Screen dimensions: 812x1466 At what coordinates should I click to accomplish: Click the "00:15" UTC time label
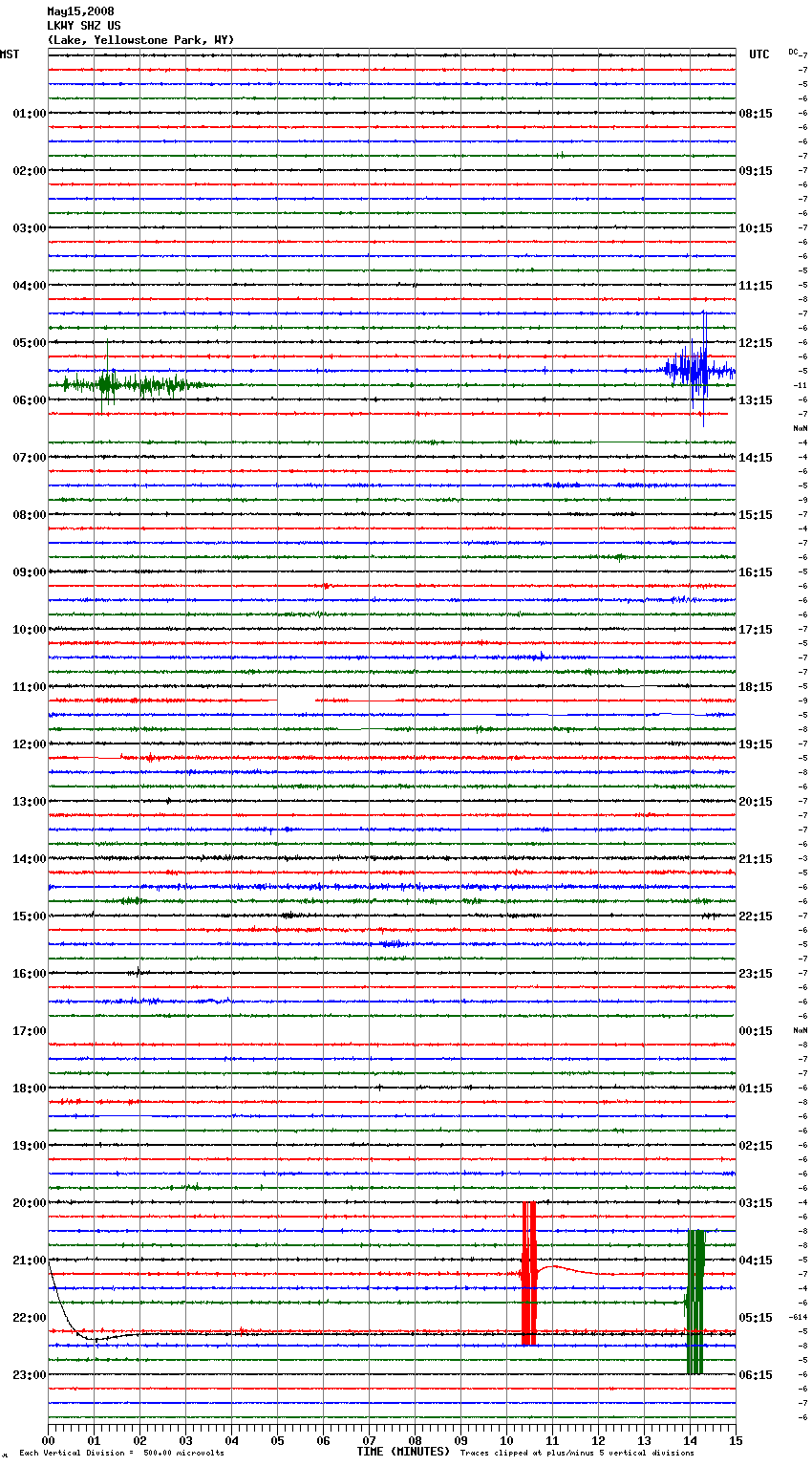[x=756, y=1031]
